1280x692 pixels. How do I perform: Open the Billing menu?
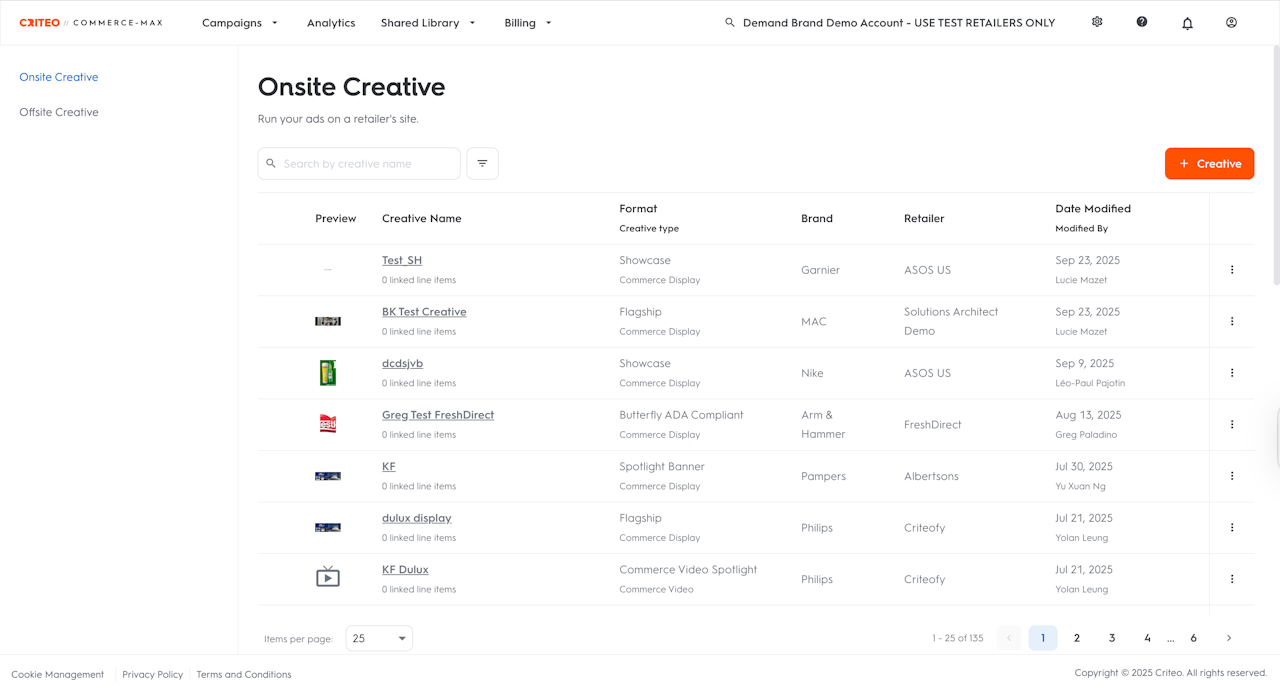tap(528, 23)
